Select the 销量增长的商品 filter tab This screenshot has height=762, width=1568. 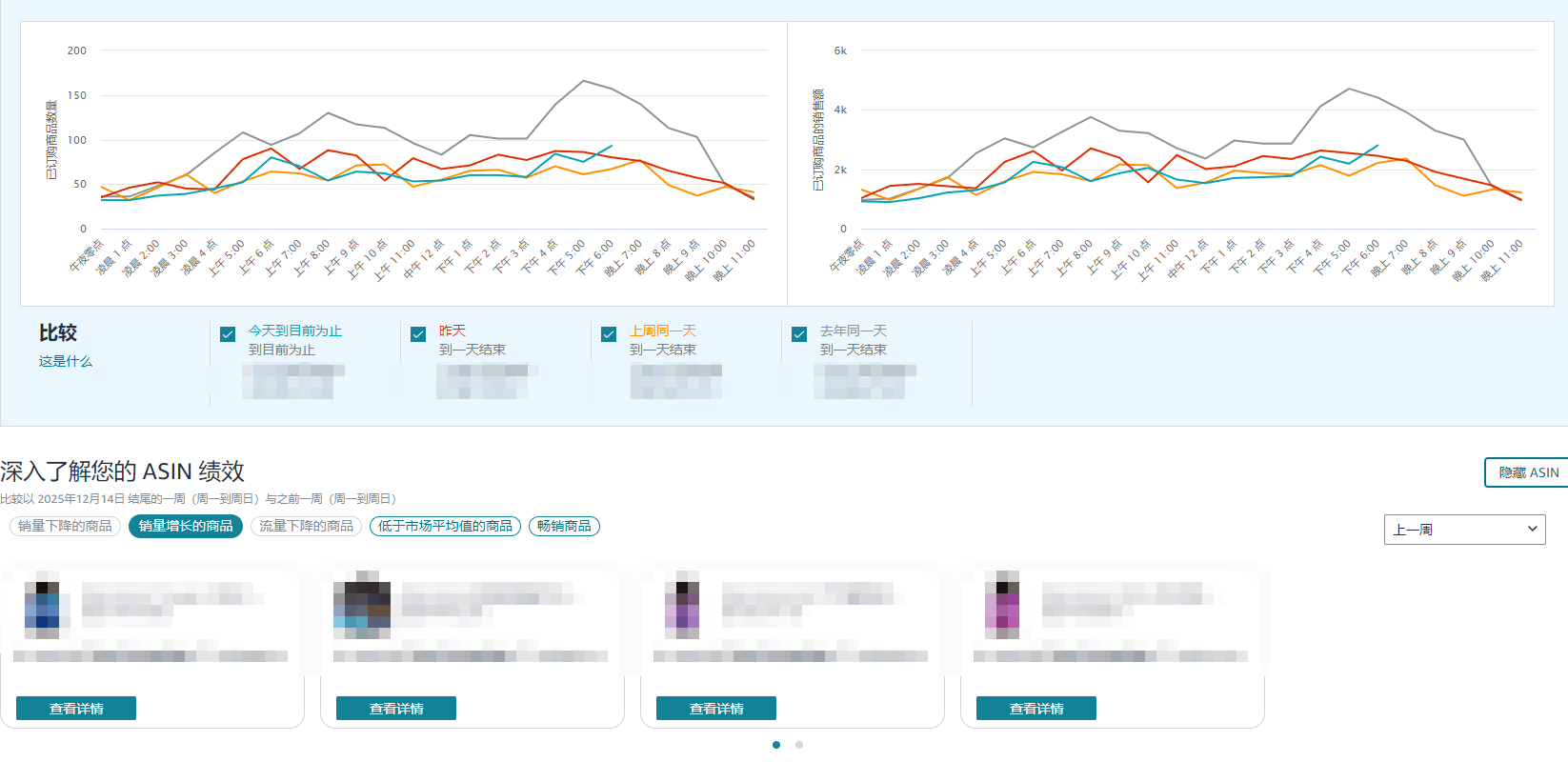(186, 526)
